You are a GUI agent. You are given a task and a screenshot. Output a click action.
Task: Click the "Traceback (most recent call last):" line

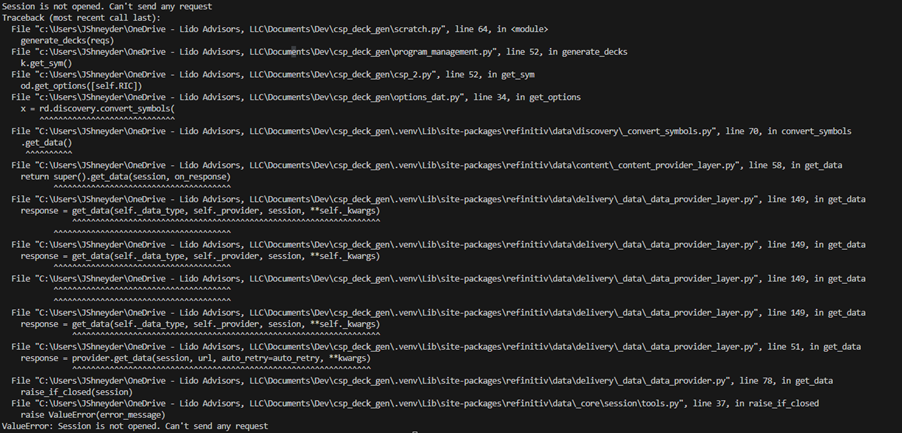[x=79, y=18]
